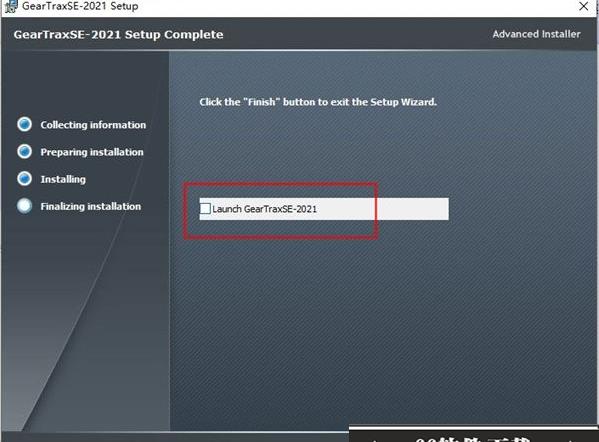Close the GearTraxSE-2021 Setup window
This screenshot has width=599, height=442.
point(583,6)
